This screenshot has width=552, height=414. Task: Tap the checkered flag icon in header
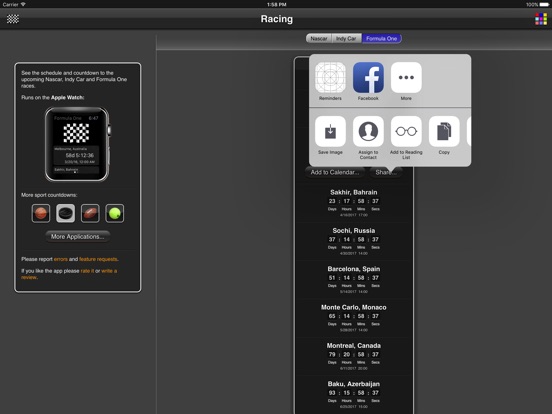(13, 19)
